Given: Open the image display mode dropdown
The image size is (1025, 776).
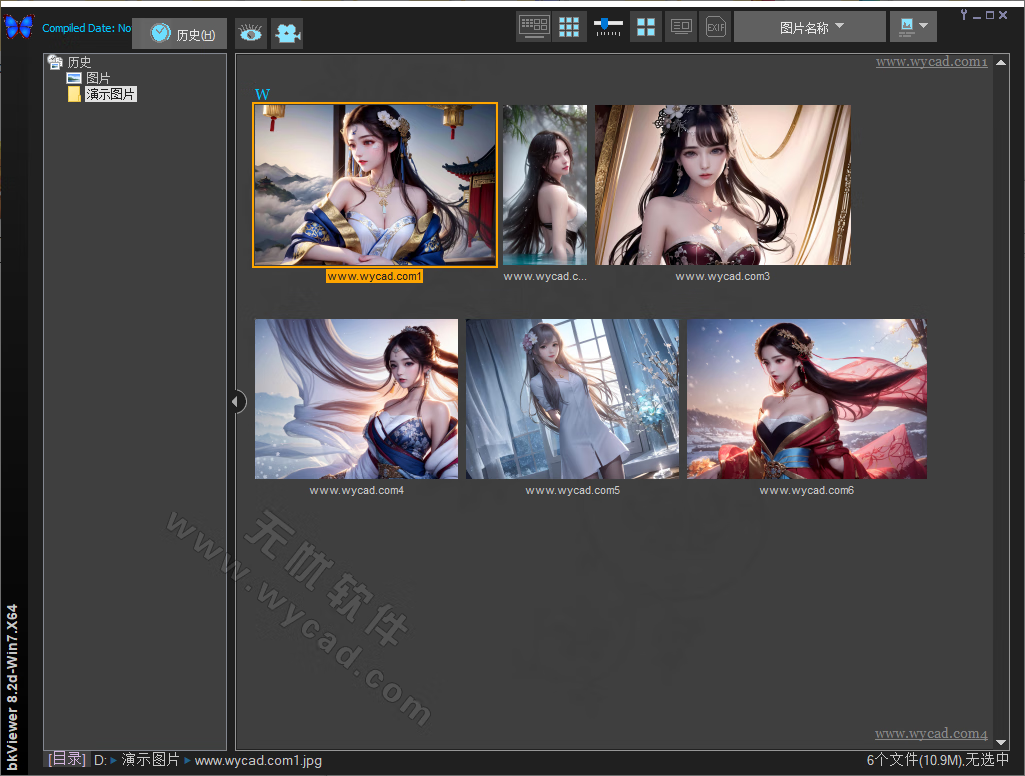Looking at the screenshot, I should tap(912, 26).
